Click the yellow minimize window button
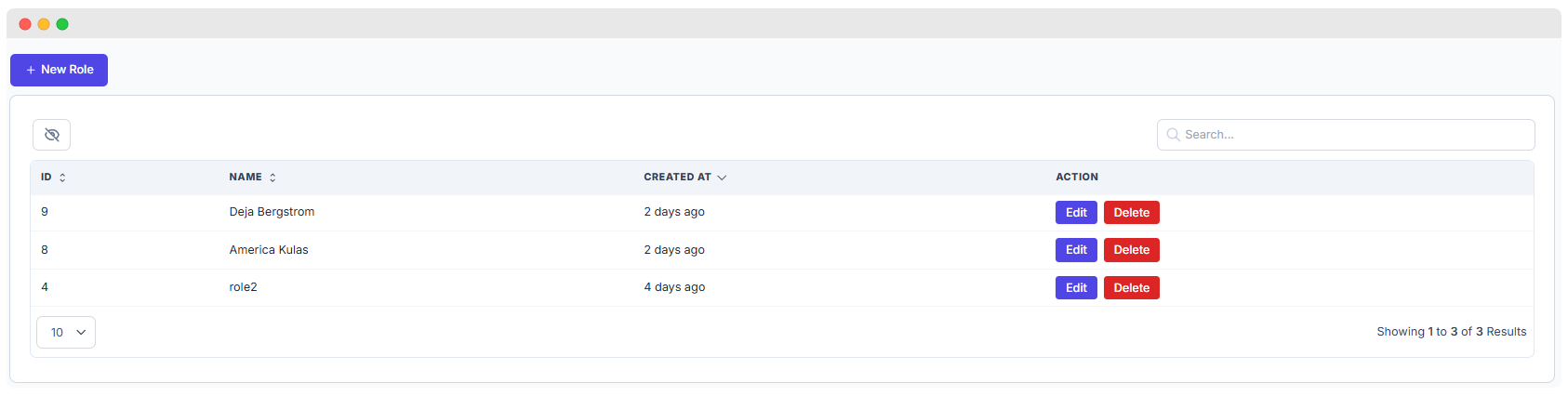1568x396 pixels. 44,24
